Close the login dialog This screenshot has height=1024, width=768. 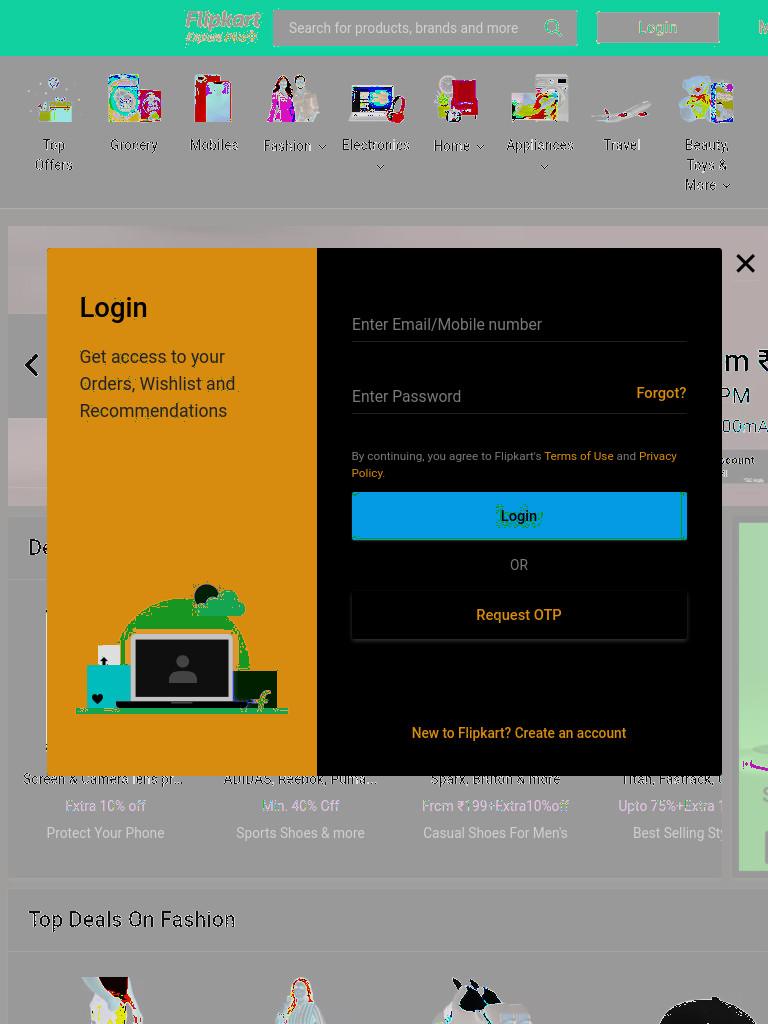coord(745,263)
